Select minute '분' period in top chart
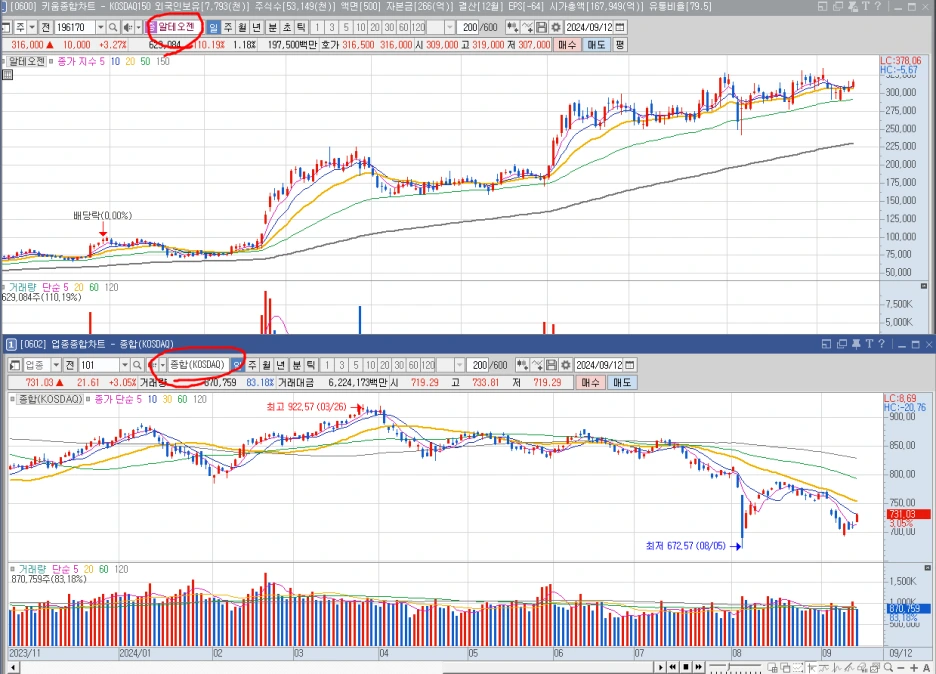Viewport: 936px width, 674px height. 272,27
